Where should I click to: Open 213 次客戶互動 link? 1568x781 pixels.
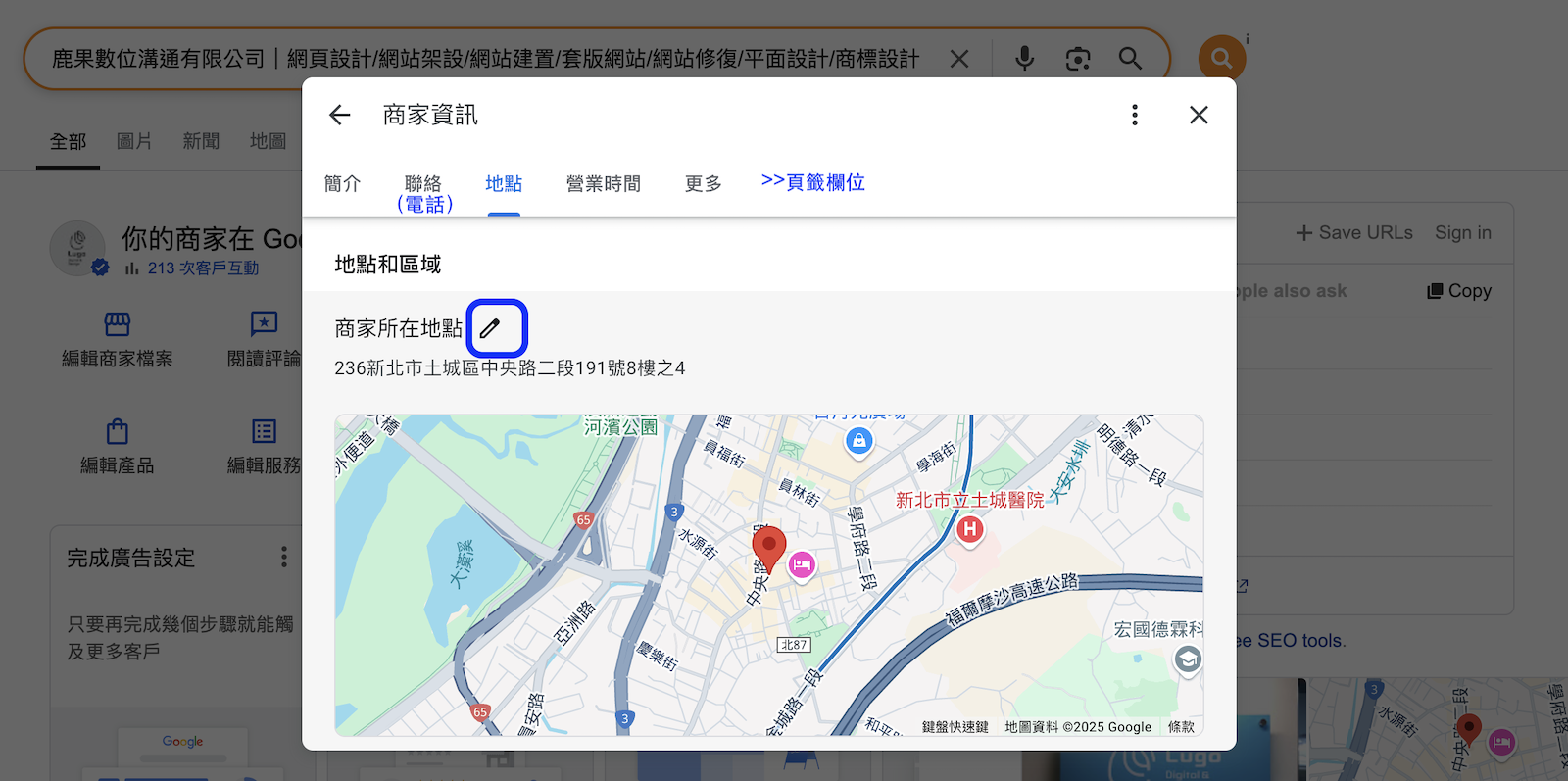click(203, 268)
